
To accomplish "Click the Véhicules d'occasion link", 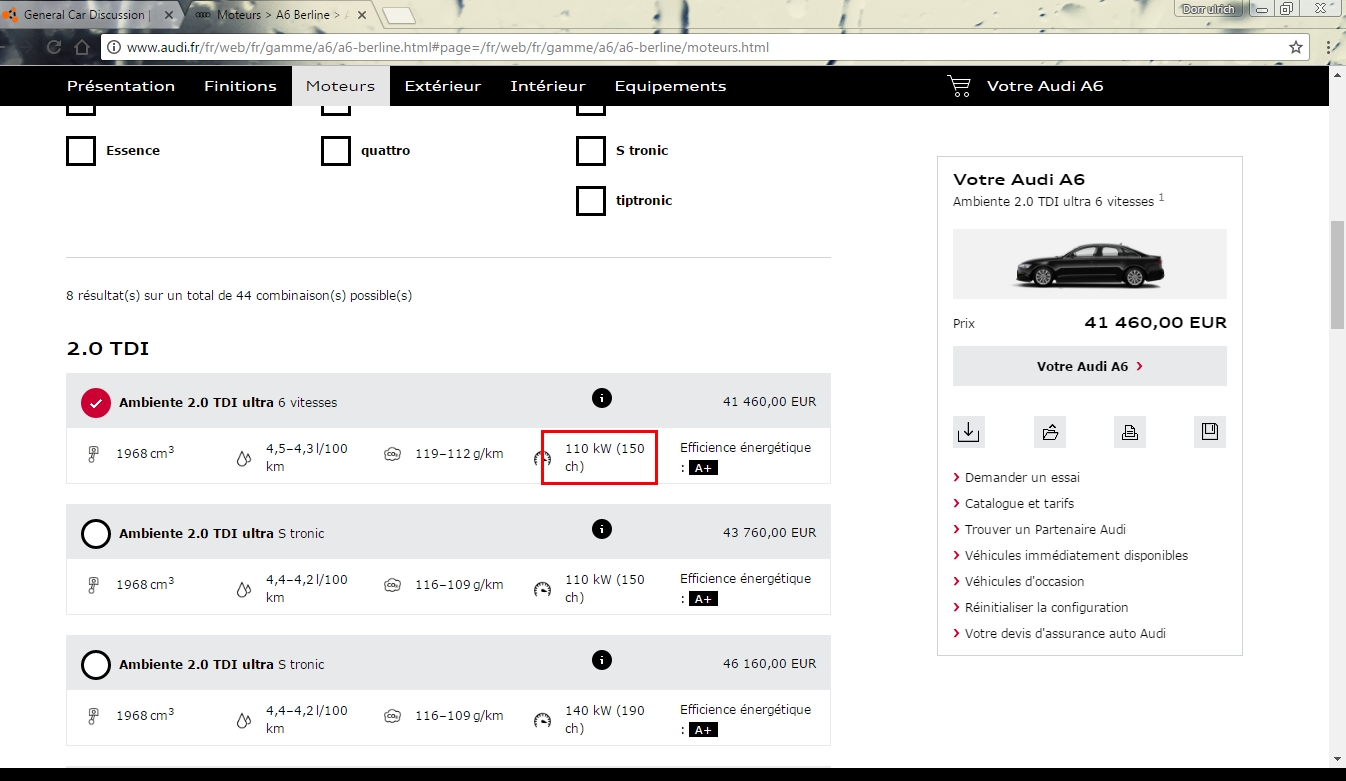I will 1024,582.
